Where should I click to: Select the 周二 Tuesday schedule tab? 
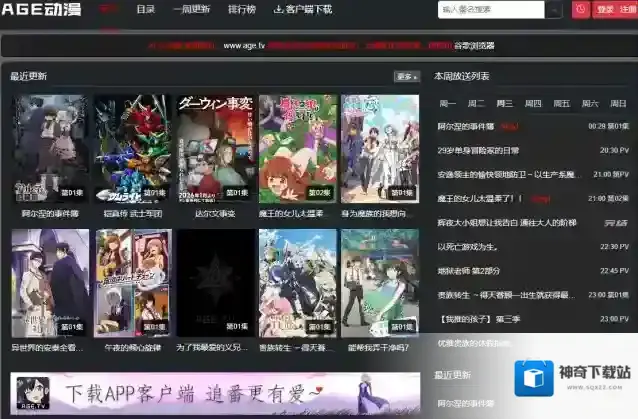(x=476, y=103)
